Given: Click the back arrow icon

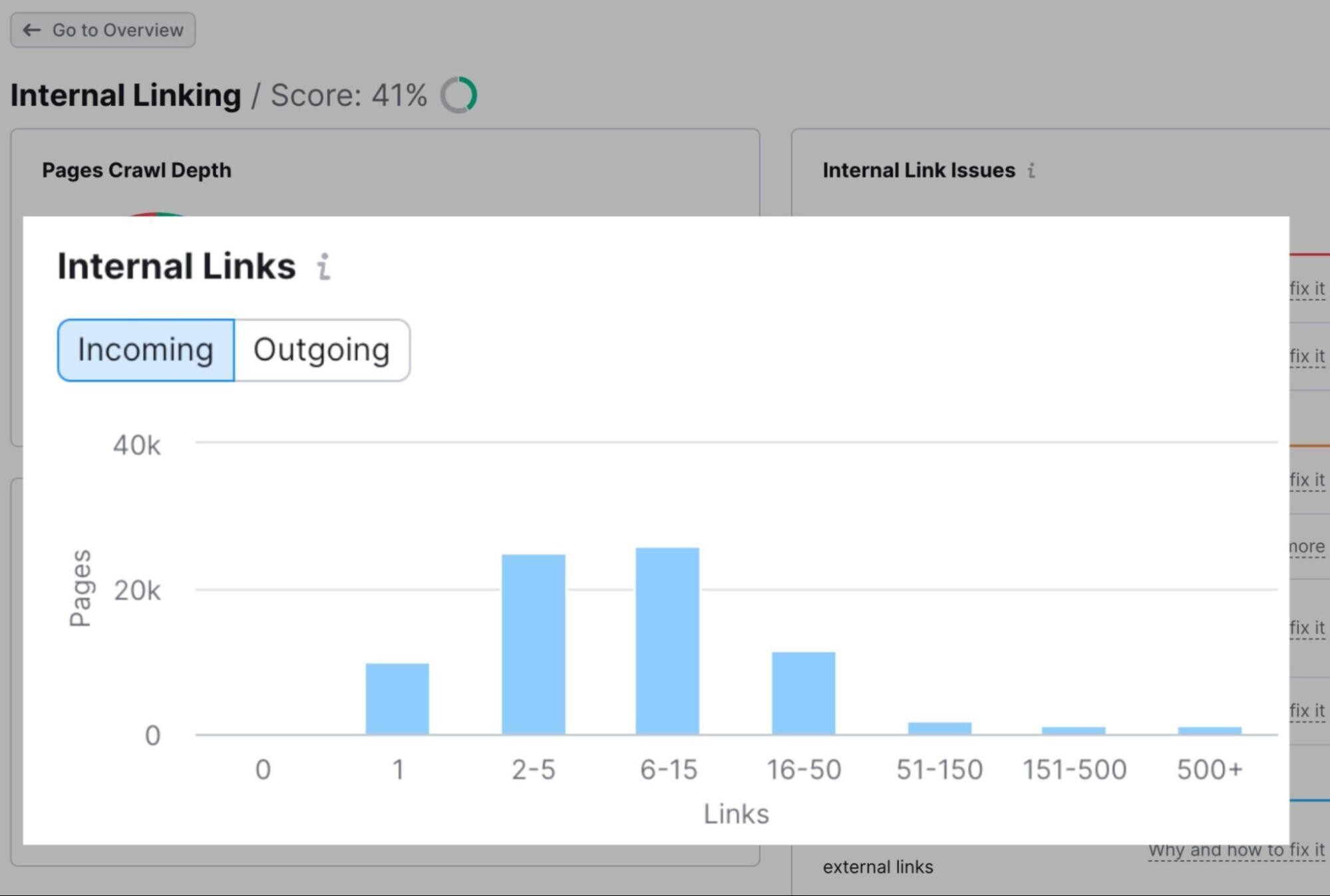Looking at the screenshot, I should coord(31,30).
